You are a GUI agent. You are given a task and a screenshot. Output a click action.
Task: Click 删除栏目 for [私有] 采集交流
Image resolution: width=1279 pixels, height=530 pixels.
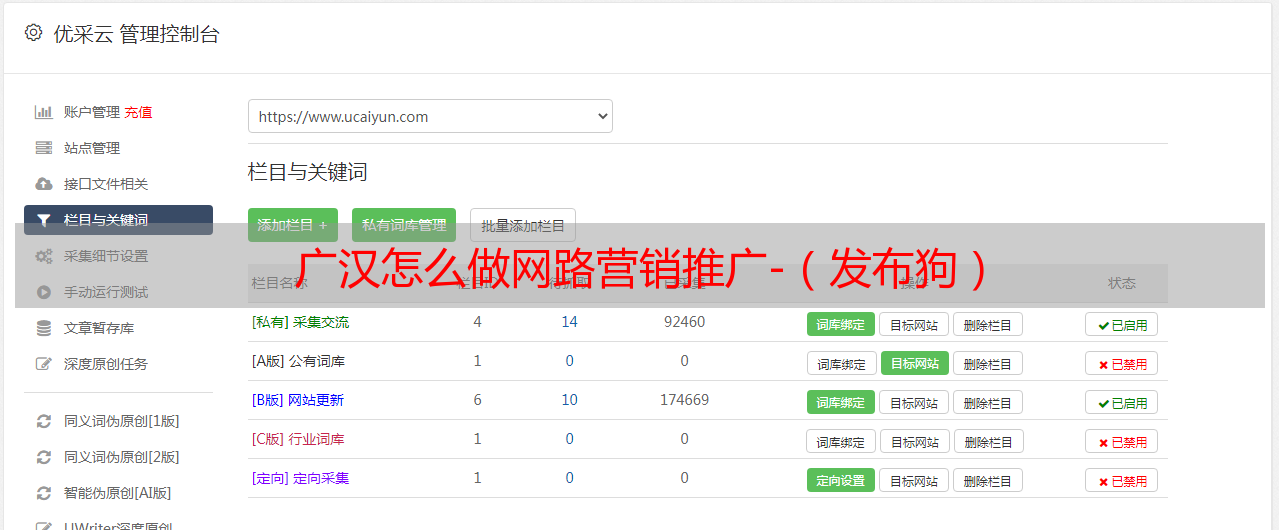pos(988,324)
